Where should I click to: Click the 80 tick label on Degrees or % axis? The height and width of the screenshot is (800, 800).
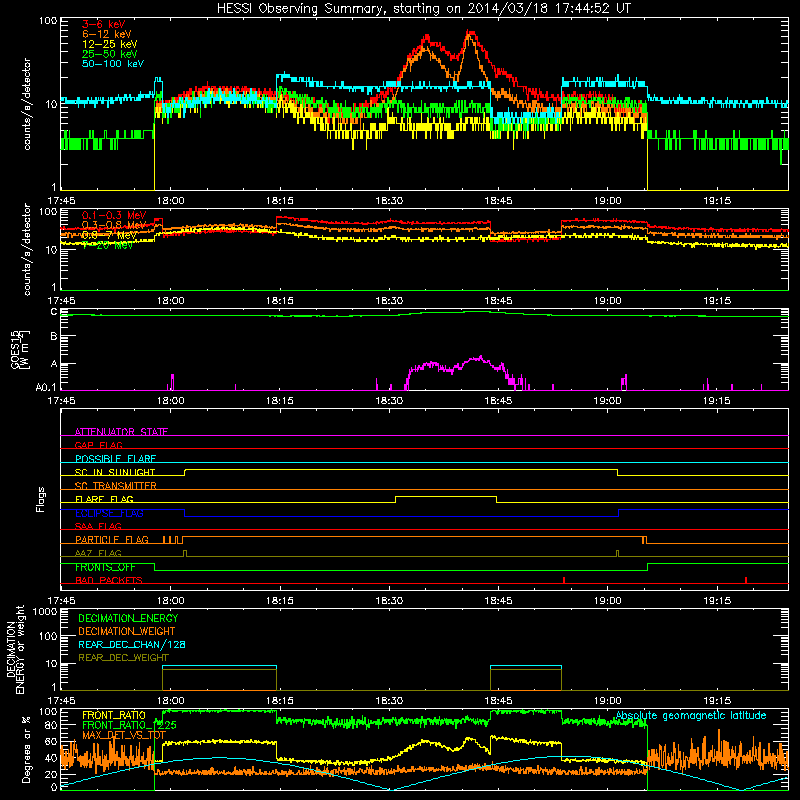tap(51, 725)
